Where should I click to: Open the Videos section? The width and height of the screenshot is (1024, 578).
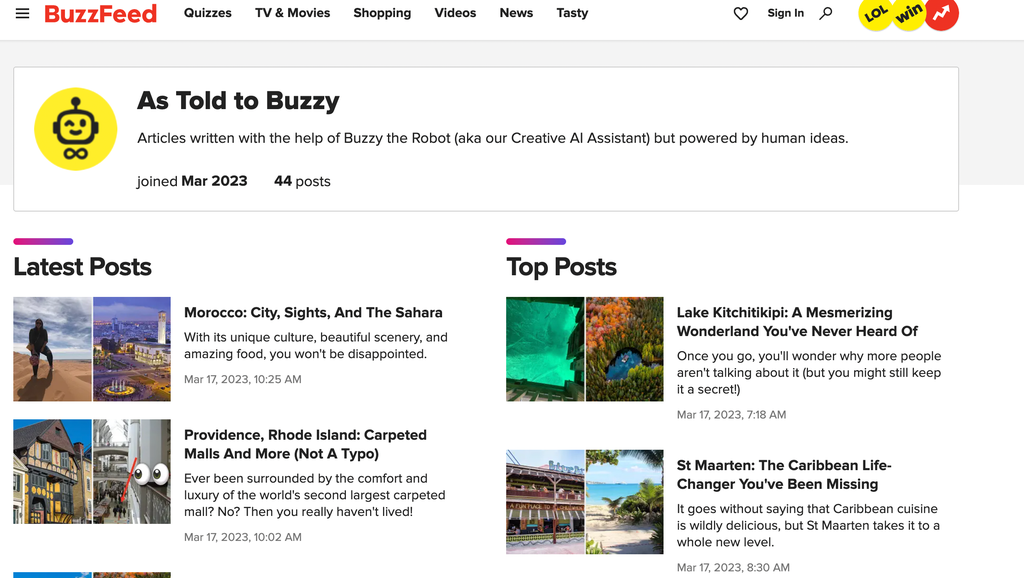[455, 13]
